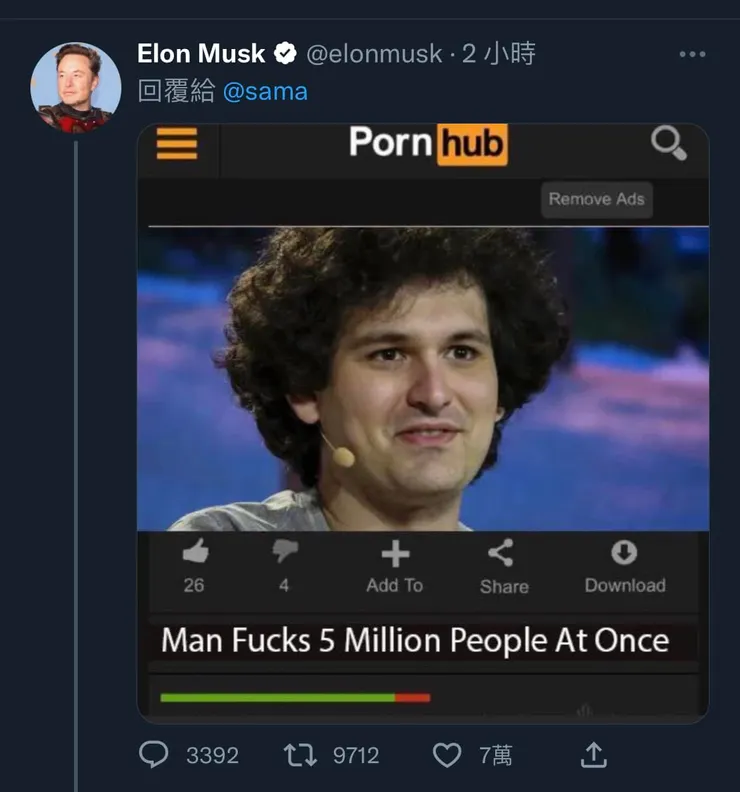
Task: Click the green and red rating bar
Action: (x=295, y=697)
